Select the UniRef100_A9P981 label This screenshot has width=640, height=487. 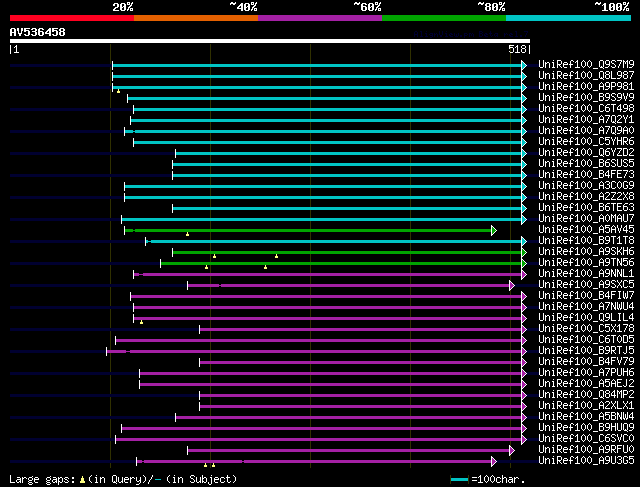(x=586, y=87)
